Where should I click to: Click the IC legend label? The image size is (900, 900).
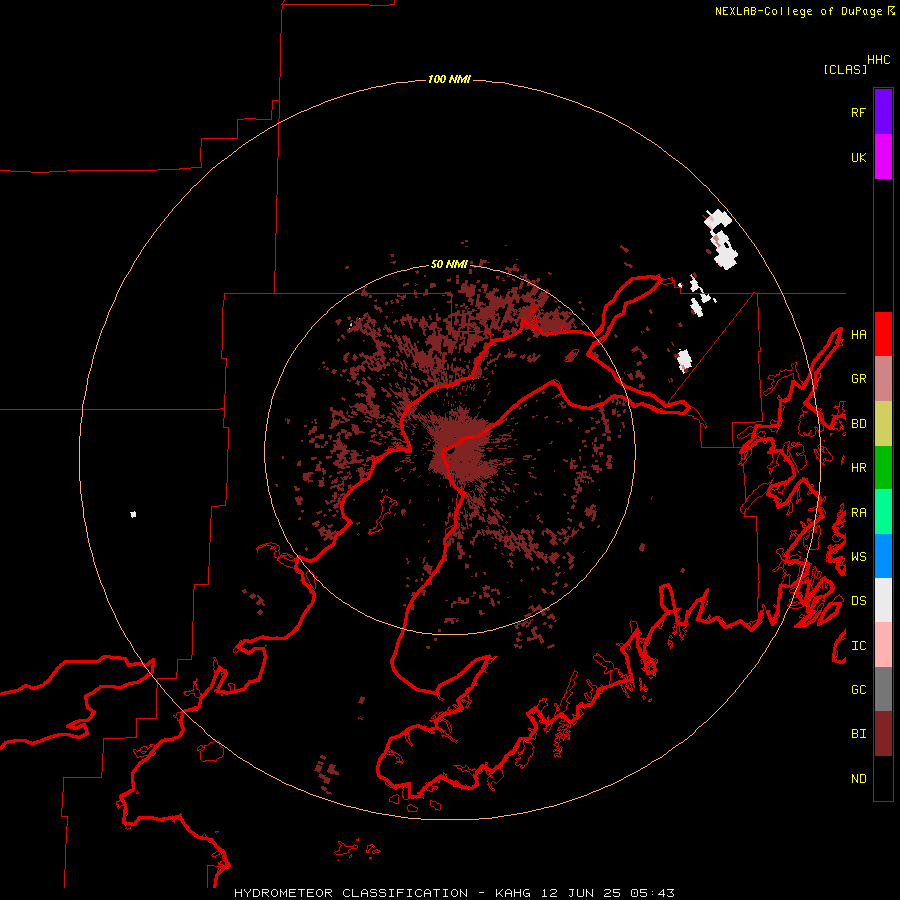[859, 646]
